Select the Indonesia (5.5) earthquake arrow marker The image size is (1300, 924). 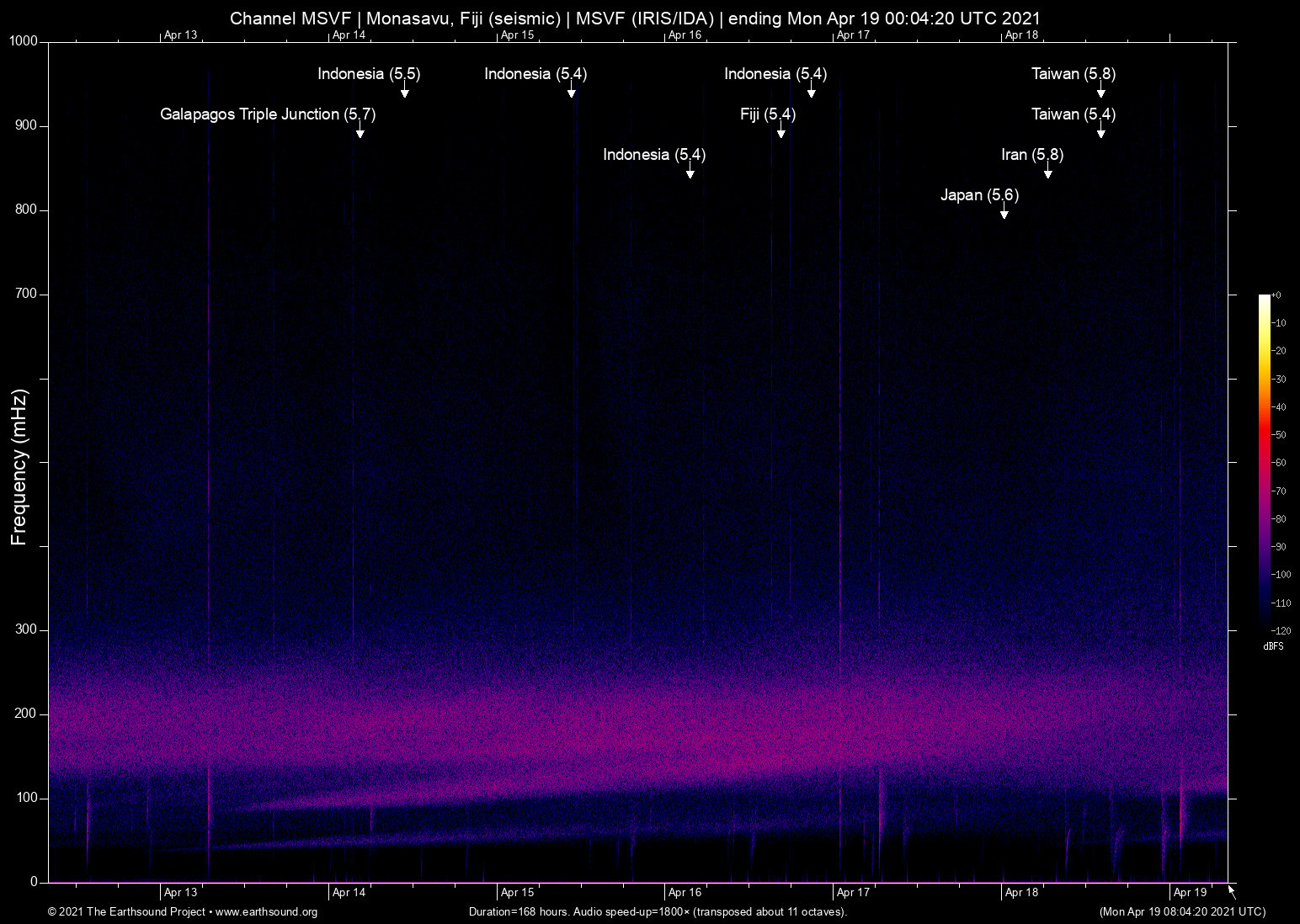[x=404, y=93]
